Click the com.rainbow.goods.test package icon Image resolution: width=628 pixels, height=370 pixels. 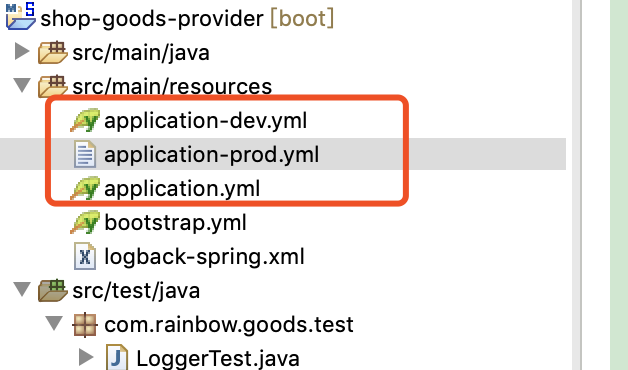point(85,324)
